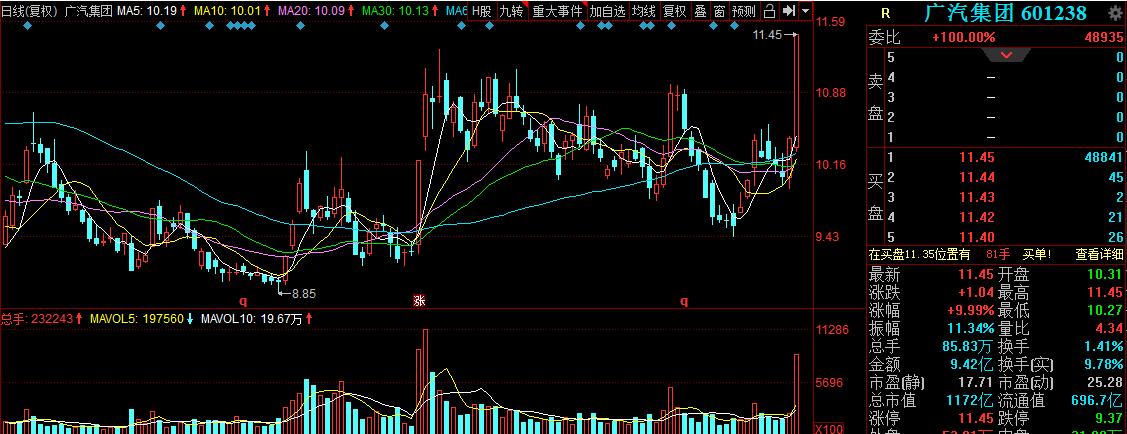Toggle the 复权 price adjustment option

tap(674, 11)
